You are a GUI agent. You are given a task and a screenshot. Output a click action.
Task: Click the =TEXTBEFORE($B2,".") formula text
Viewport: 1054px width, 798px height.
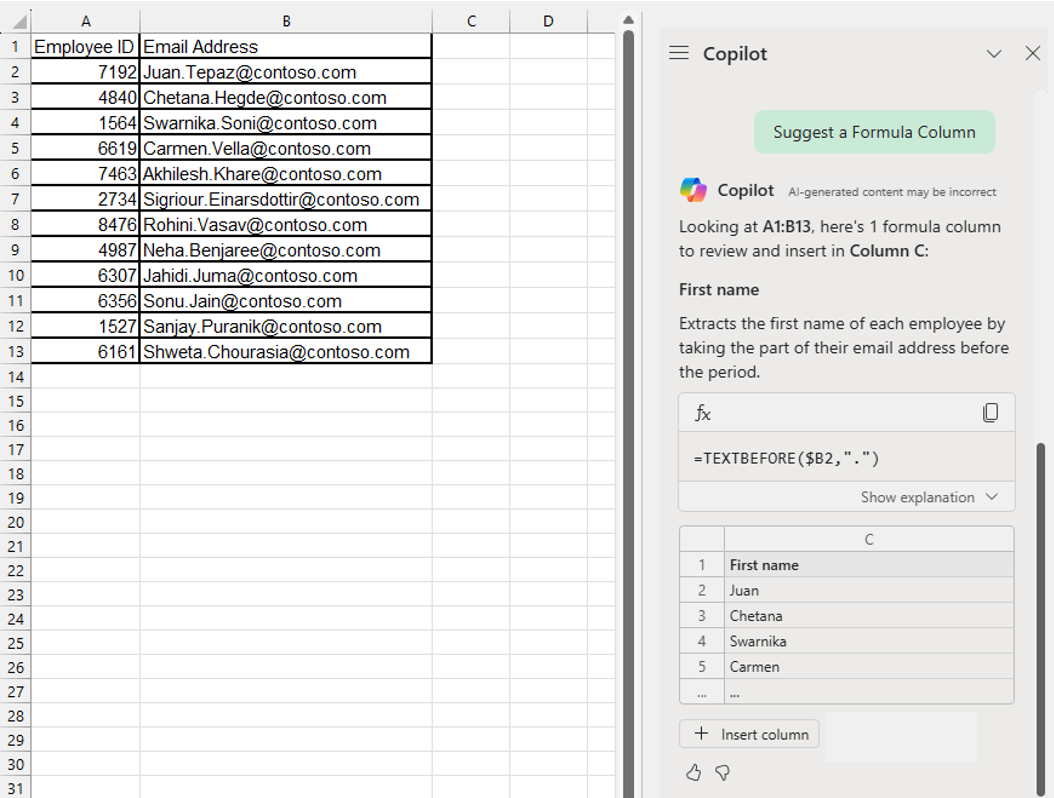pyautogui.click(x=786, y=458)
